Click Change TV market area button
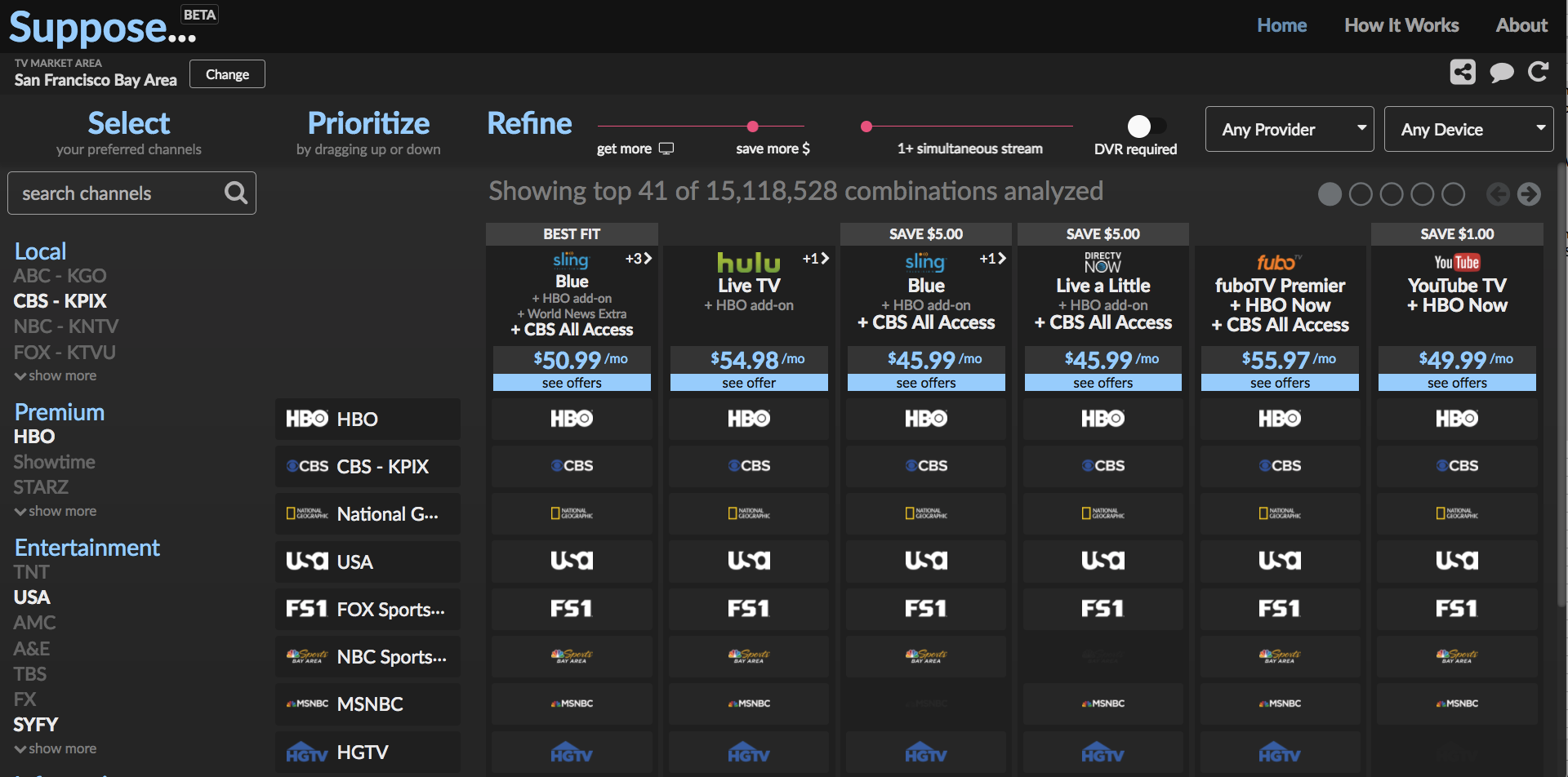 [227, 74]
